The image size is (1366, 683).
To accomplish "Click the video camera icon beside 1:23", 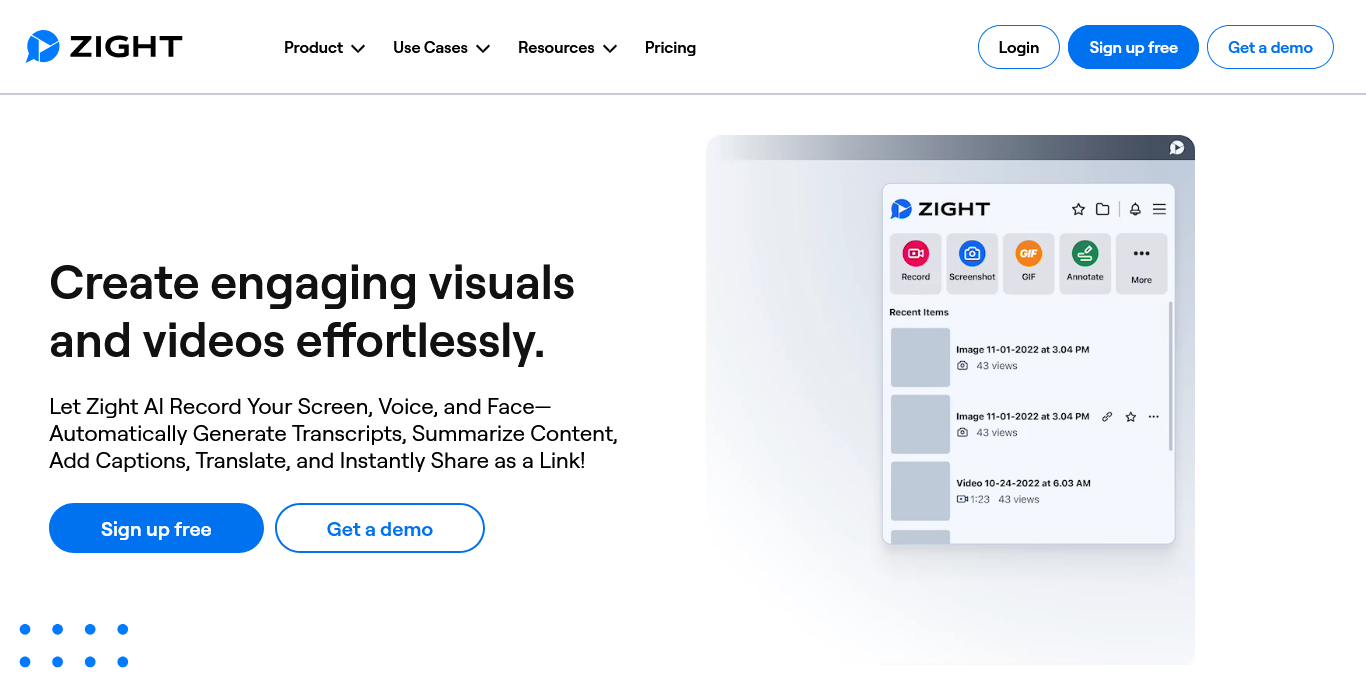I will [962, 499].
